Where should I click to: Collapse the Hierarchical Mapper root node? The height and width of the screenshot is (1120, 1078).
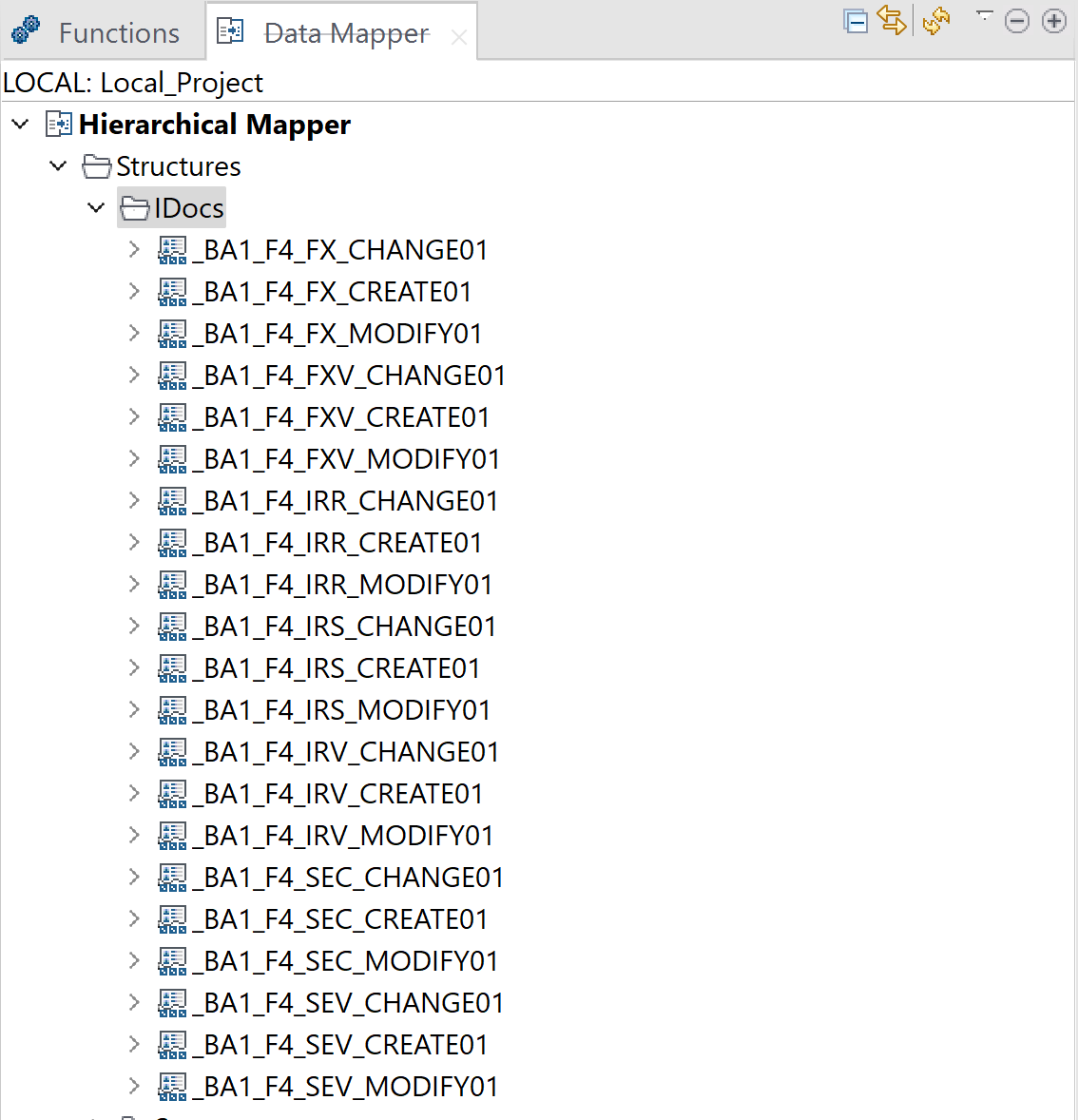click(x=20, y=124)
